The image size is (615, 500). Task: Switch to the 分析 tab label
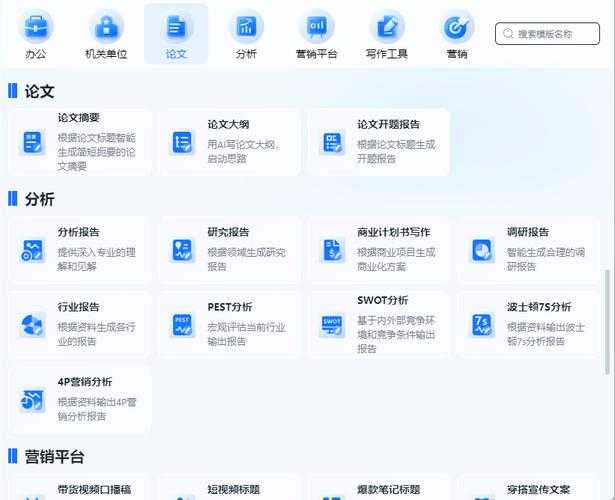[x=246, y=54]
